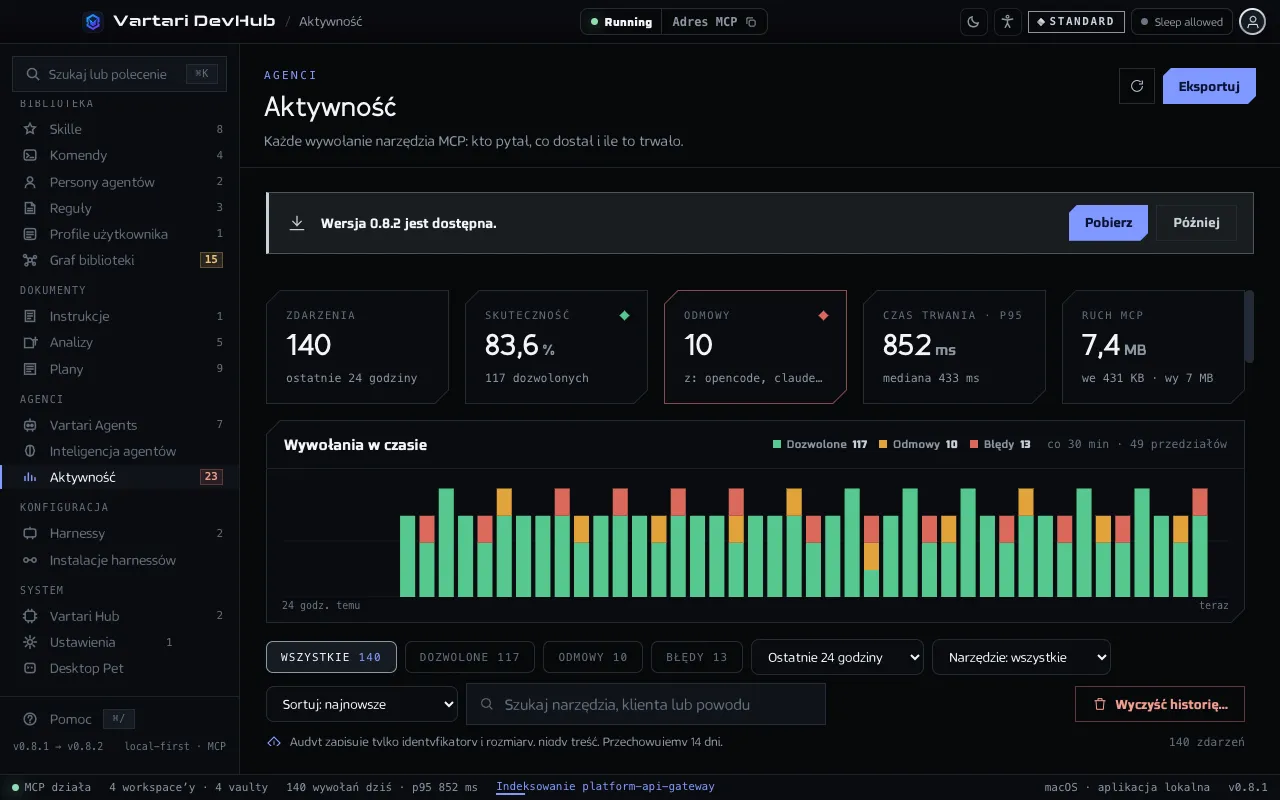Focus the Szukaj lub polecenie search box
This screenshot has width=1280, height=800.
tap(120, 74)
